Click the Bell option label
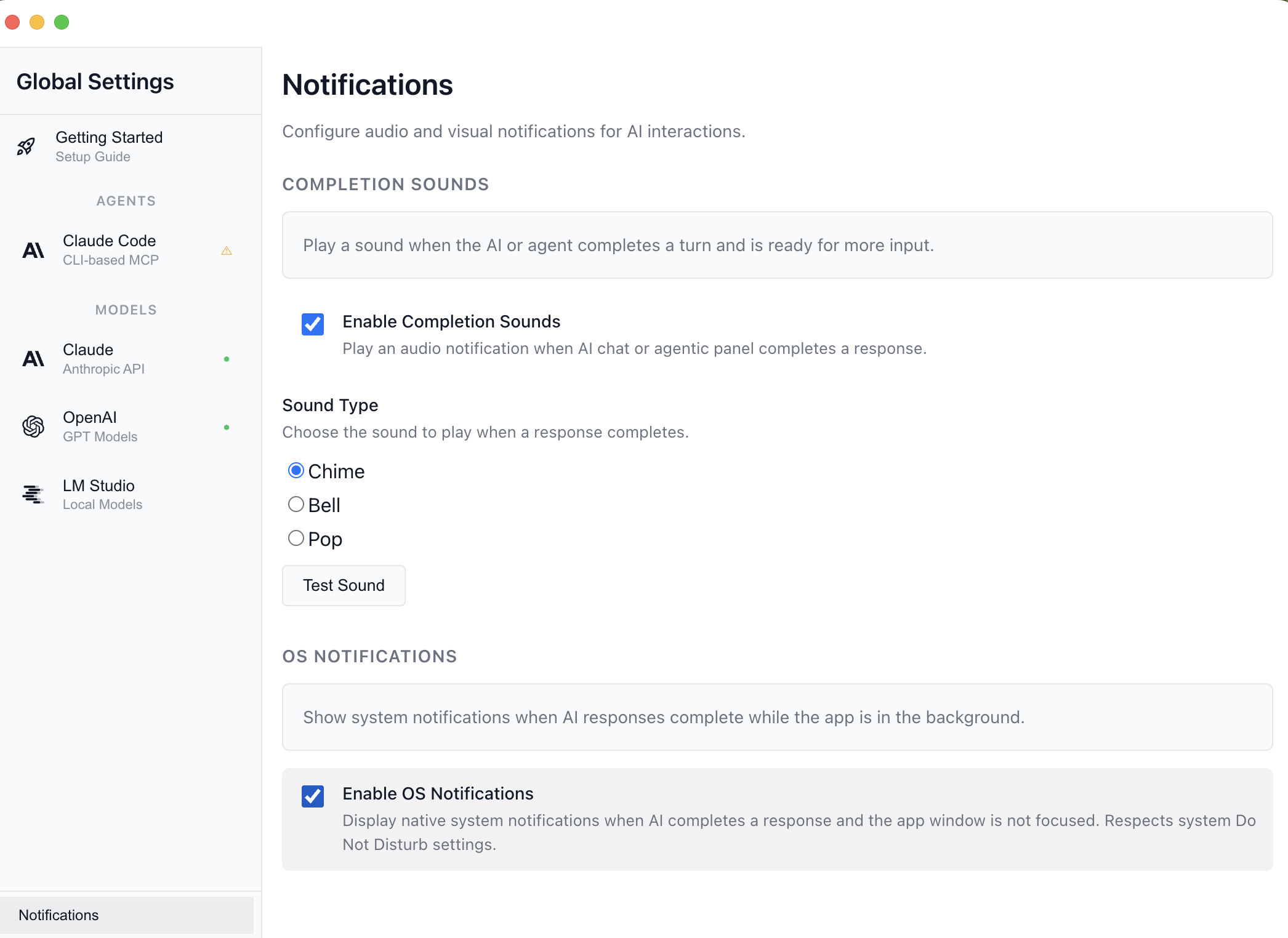The height and width of the screenshot is (938, 1288). 324,505
